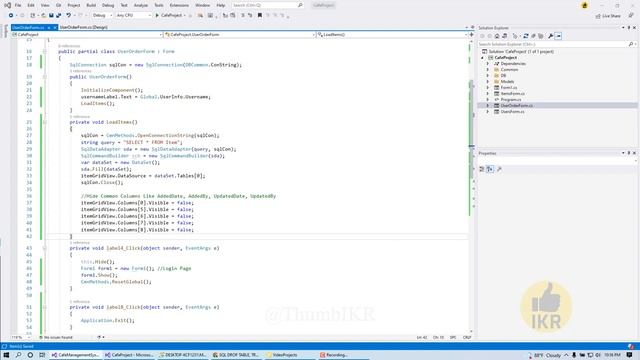
Task: Click the taskbar search icon
Action: point(18,355)
